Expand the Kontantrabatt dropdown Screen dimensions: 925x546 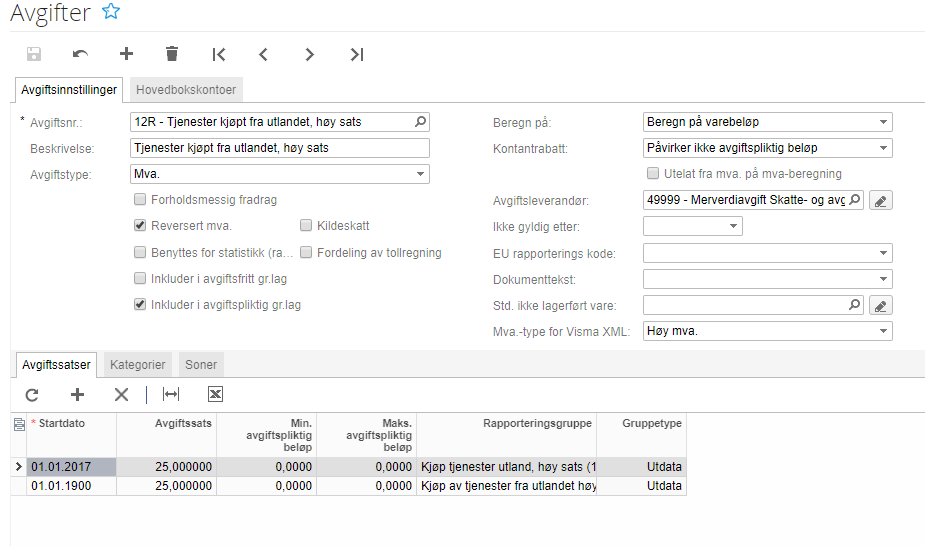pyautogui.click(x=883, y=148)
